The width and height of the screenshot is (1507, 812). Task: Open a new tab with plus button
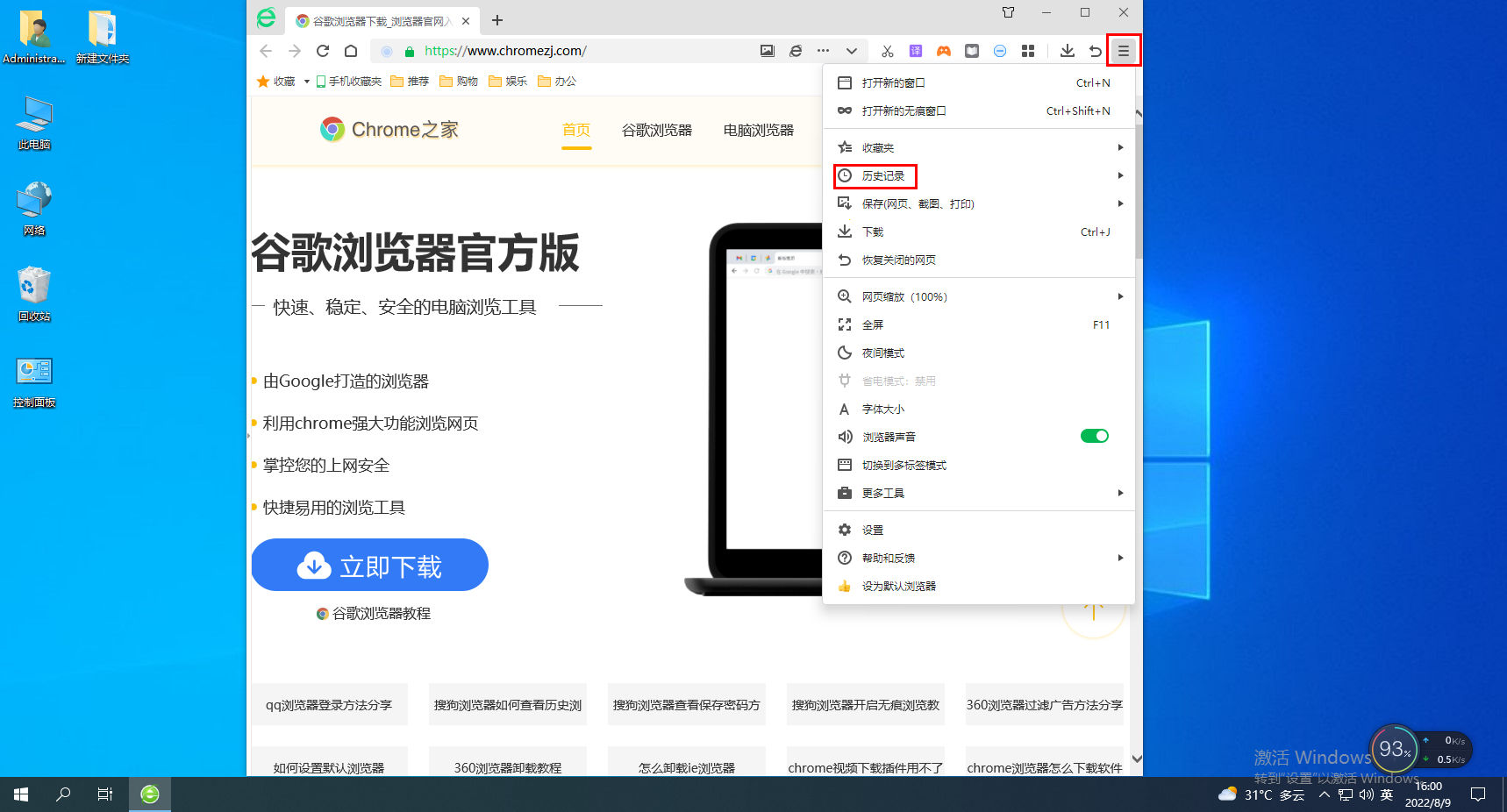pyautogui.click(x=497, y=20)
